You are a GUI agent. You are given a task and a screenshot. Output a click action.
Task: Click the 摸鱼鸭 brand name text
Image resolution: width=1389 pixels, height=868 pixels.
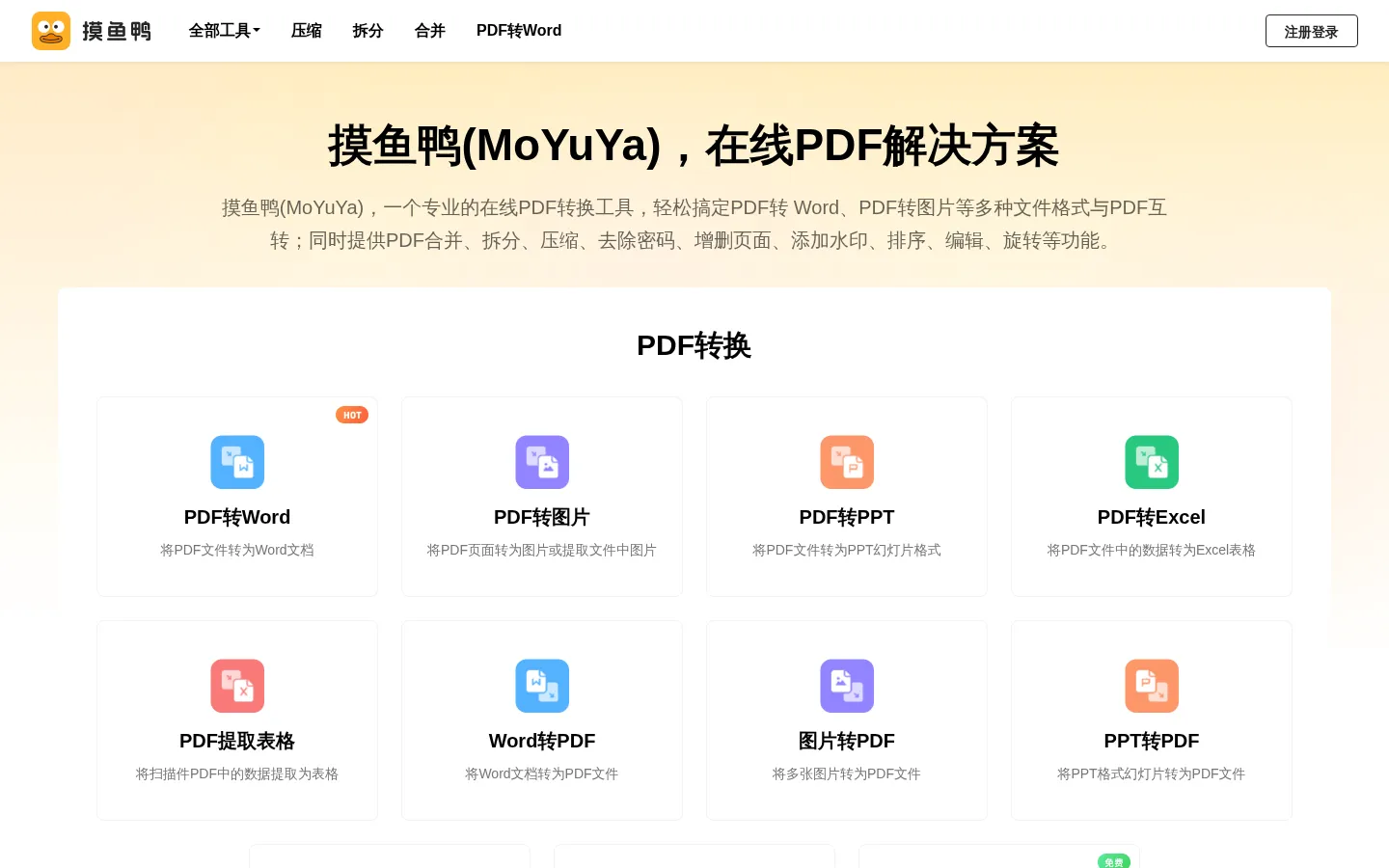pos(117,32)
